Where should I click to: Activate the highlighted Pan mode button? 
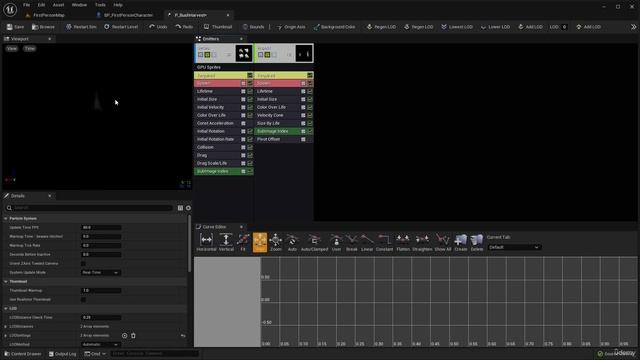(x=260, y=242)
